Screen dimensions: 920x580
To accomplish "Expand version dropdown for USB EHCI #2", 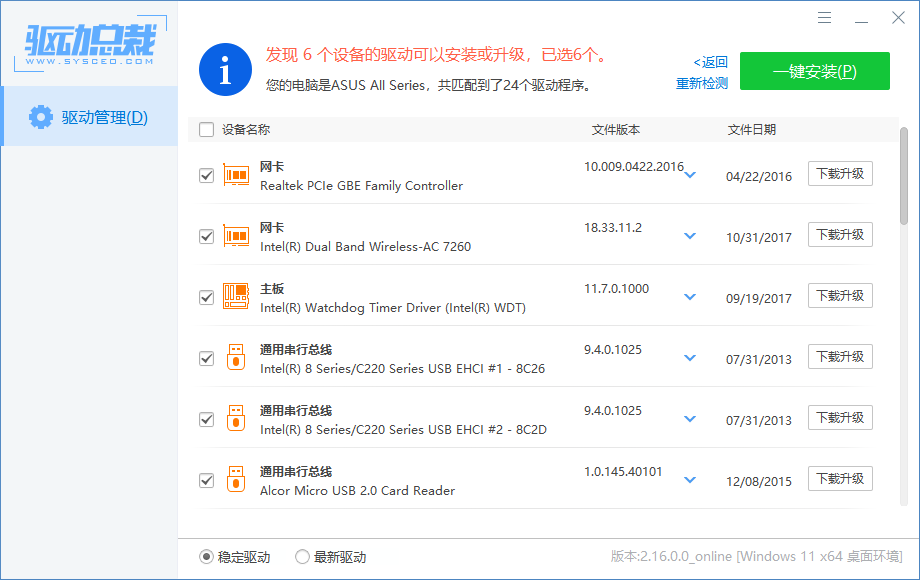I will coord(690,419).
